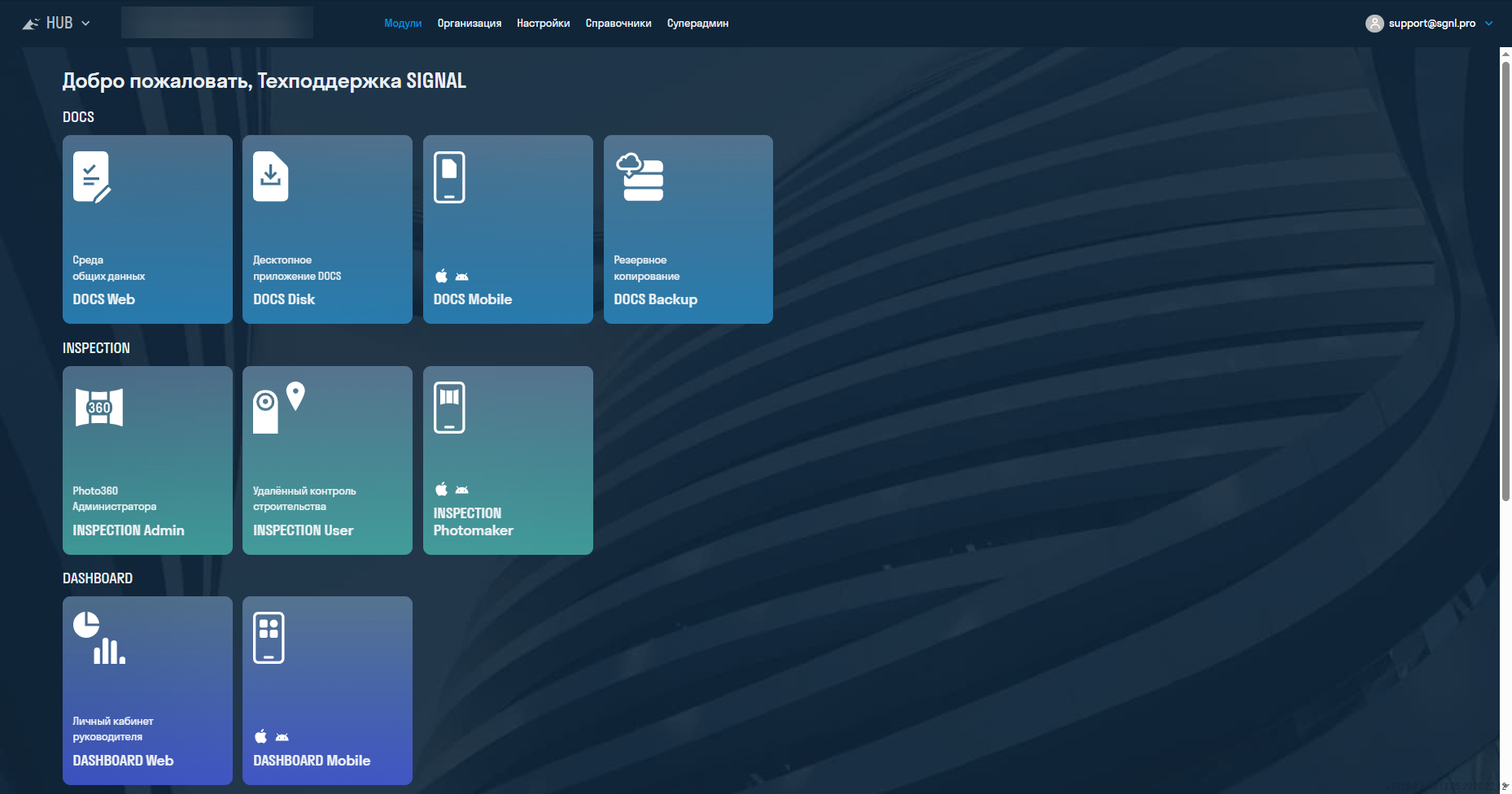Open the Суперадмин menu
Image resolution: width=1512 pixels, height=794 pixels.
click(697, 24)
